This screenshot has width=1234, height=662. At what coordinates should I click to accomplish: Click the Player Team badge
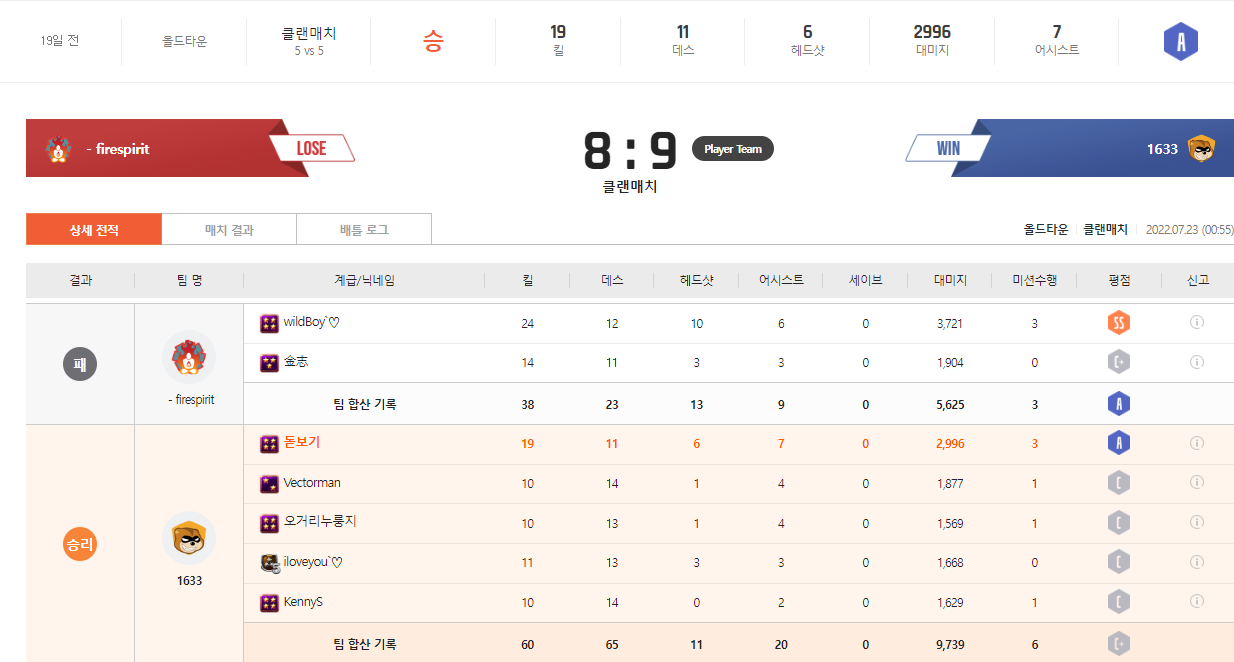click(x=732, y=149)
